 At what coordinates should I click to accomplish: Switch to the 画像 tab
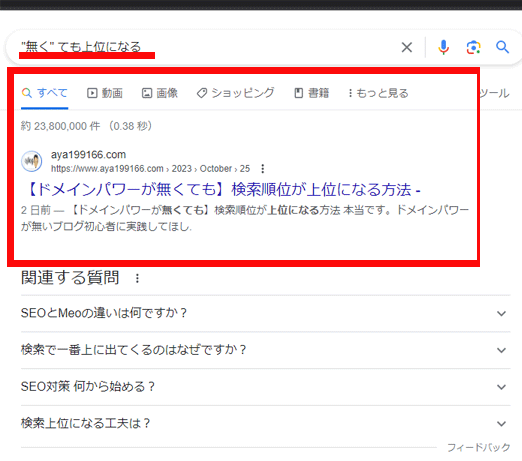tap(160, 93)
